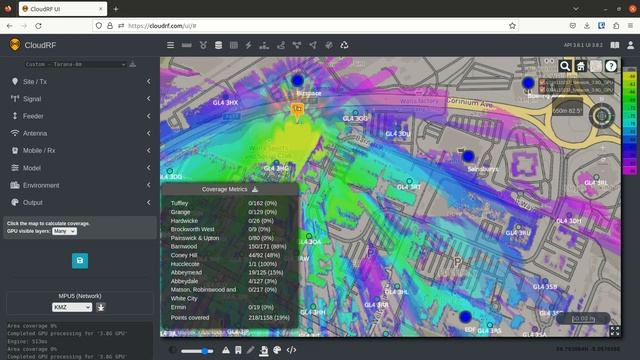Open the hamburger menu in CloudRF toolbar
This screenshot has width=640, height=360.
point(170,45)
